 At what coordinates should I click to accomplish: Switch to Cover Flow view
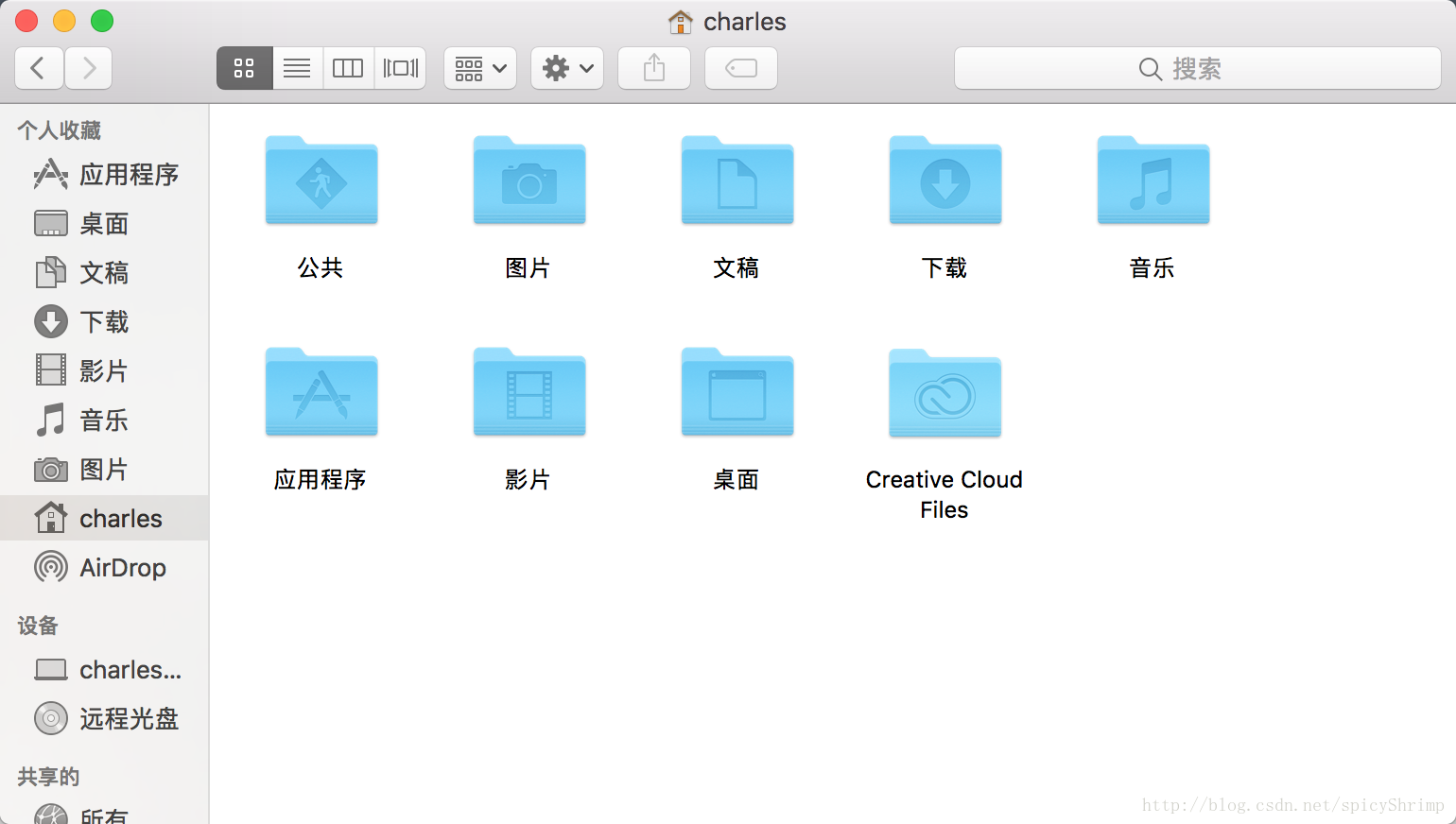coord(399,67)
